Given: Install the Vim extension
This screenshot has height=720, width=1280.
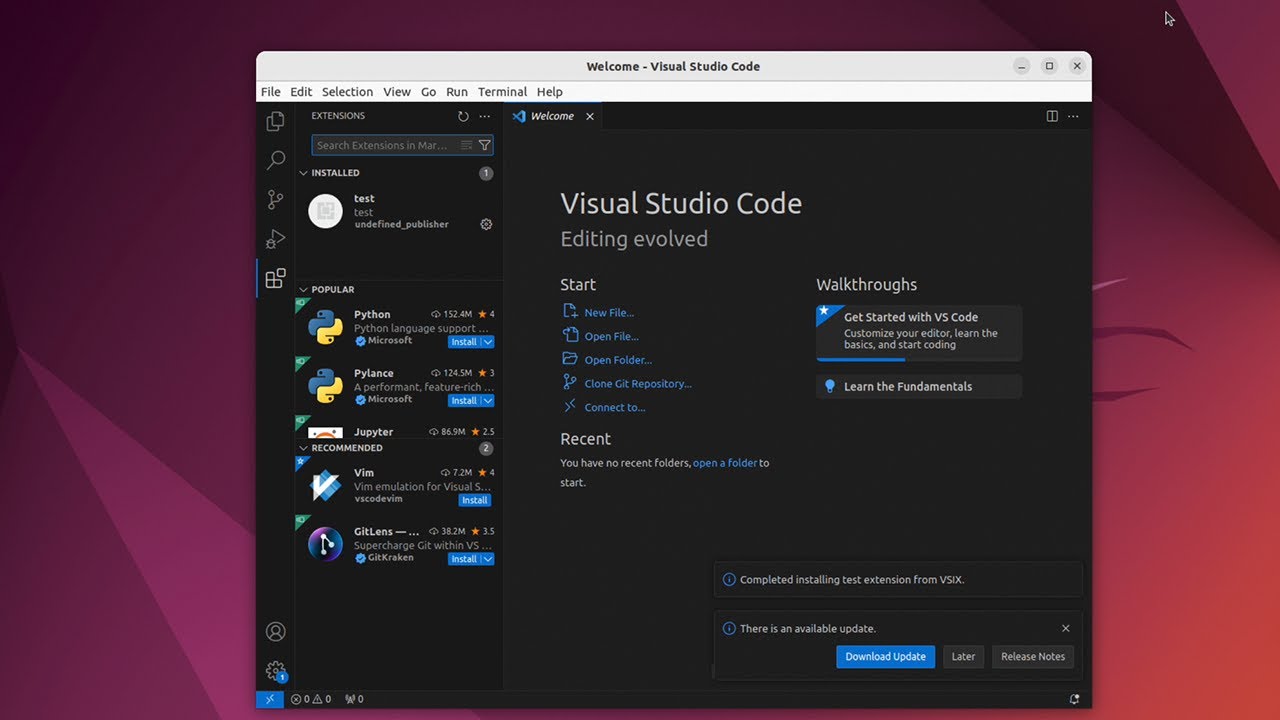Looking at the screenshot, I should [475, 500].
